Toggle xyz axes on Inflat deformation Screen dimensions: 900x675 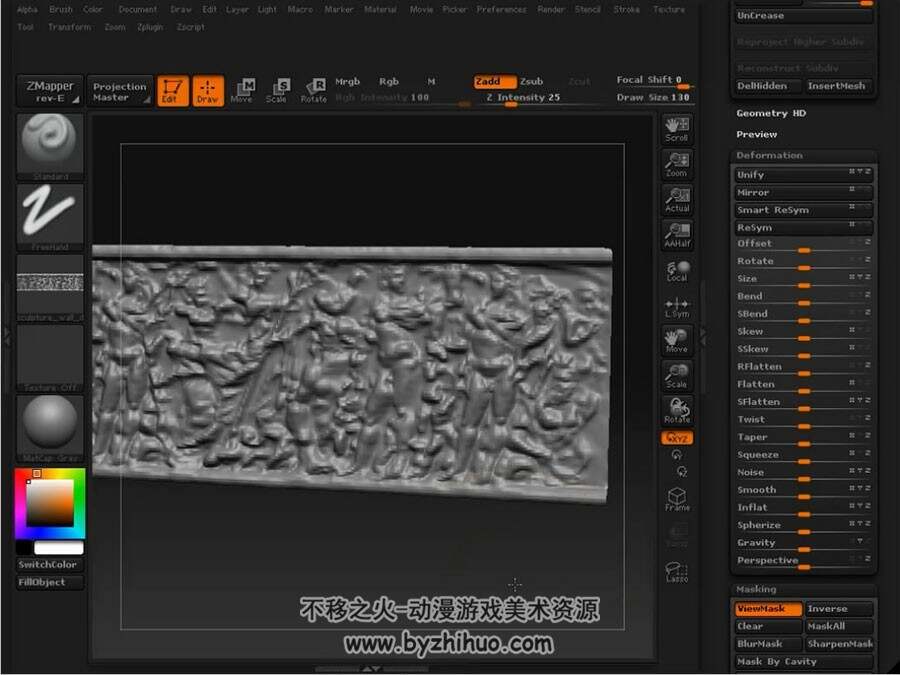(x=860, y=505)
